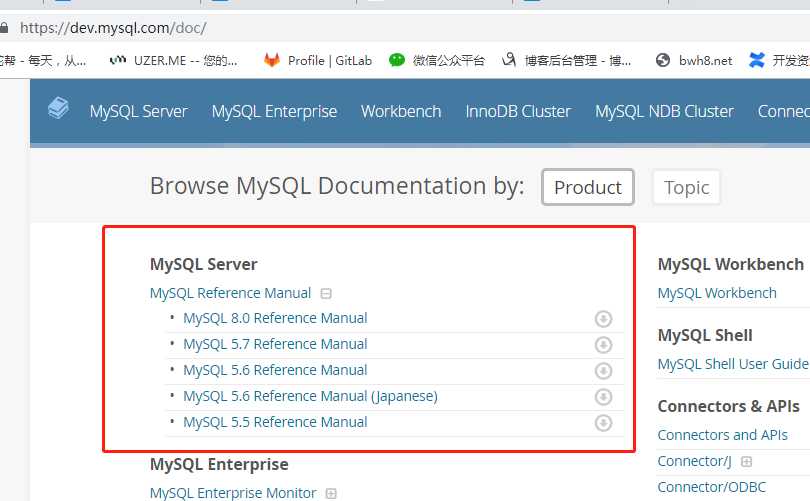The width and height of the screenshot is (810, 501).
Task: Browse documentation by Product
Action: point(588,187)
